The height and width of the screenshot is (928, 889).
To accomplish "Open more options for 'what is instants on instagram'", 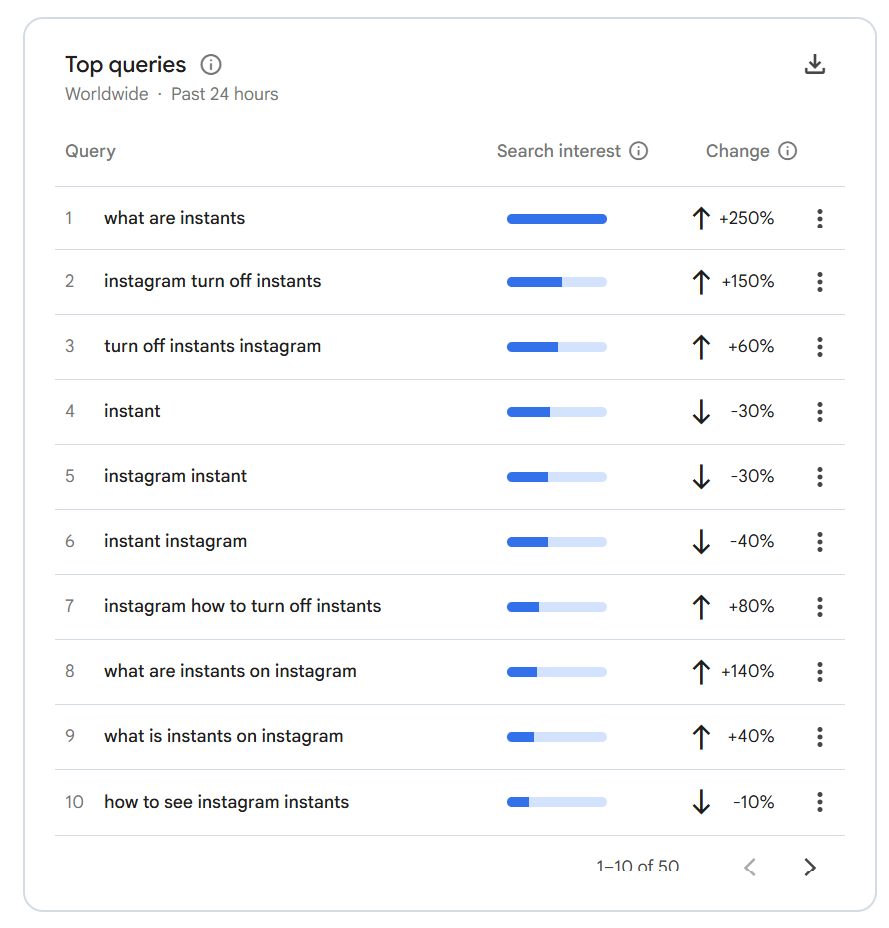I will pos(820,737).
